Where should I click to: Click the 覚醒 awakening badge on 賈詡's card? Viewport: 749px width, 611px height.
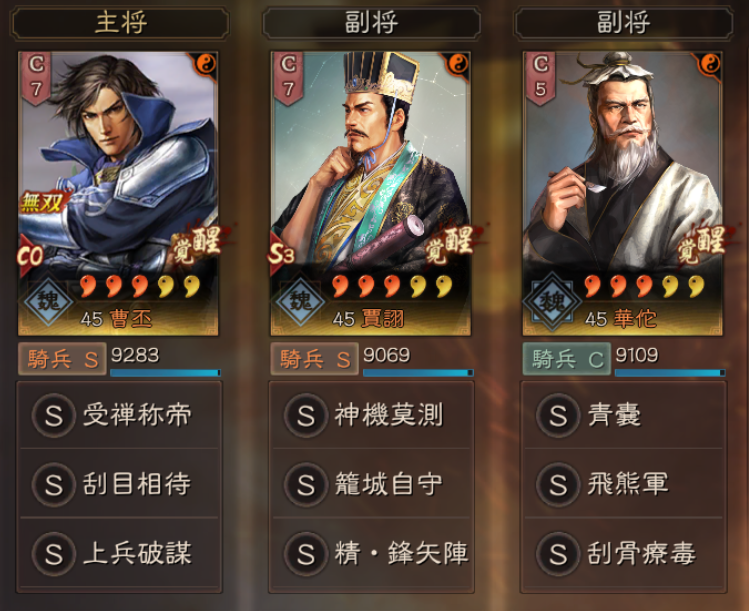[451, 245]
